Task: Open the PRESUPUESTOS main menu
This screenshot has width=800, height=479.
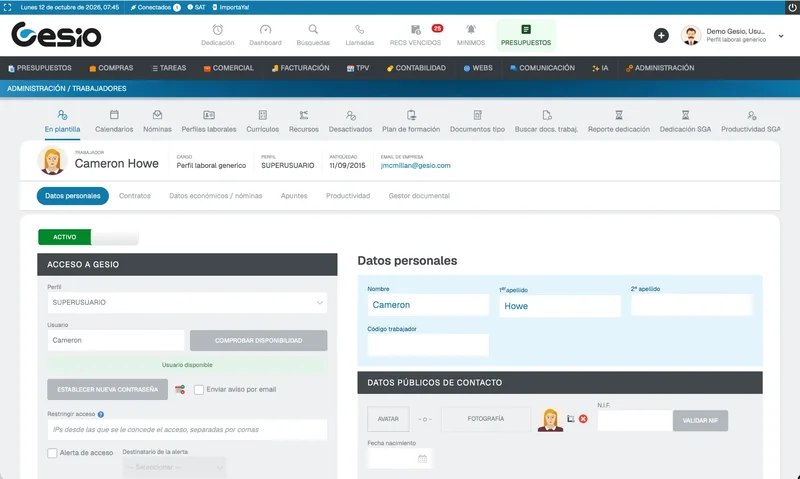Action: (x=40, y=68)
